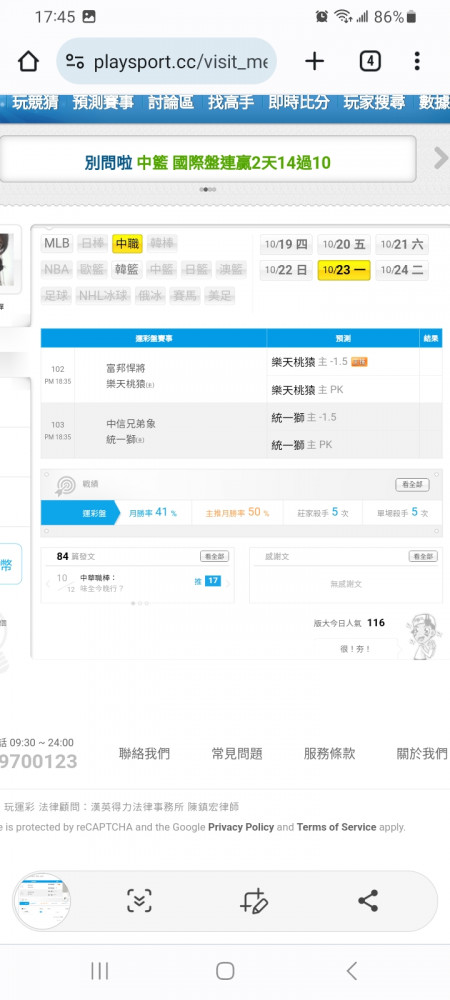Screen dimensions: 450x1000
Task: Open the browser three-dot menu
Action: (416, 61)
